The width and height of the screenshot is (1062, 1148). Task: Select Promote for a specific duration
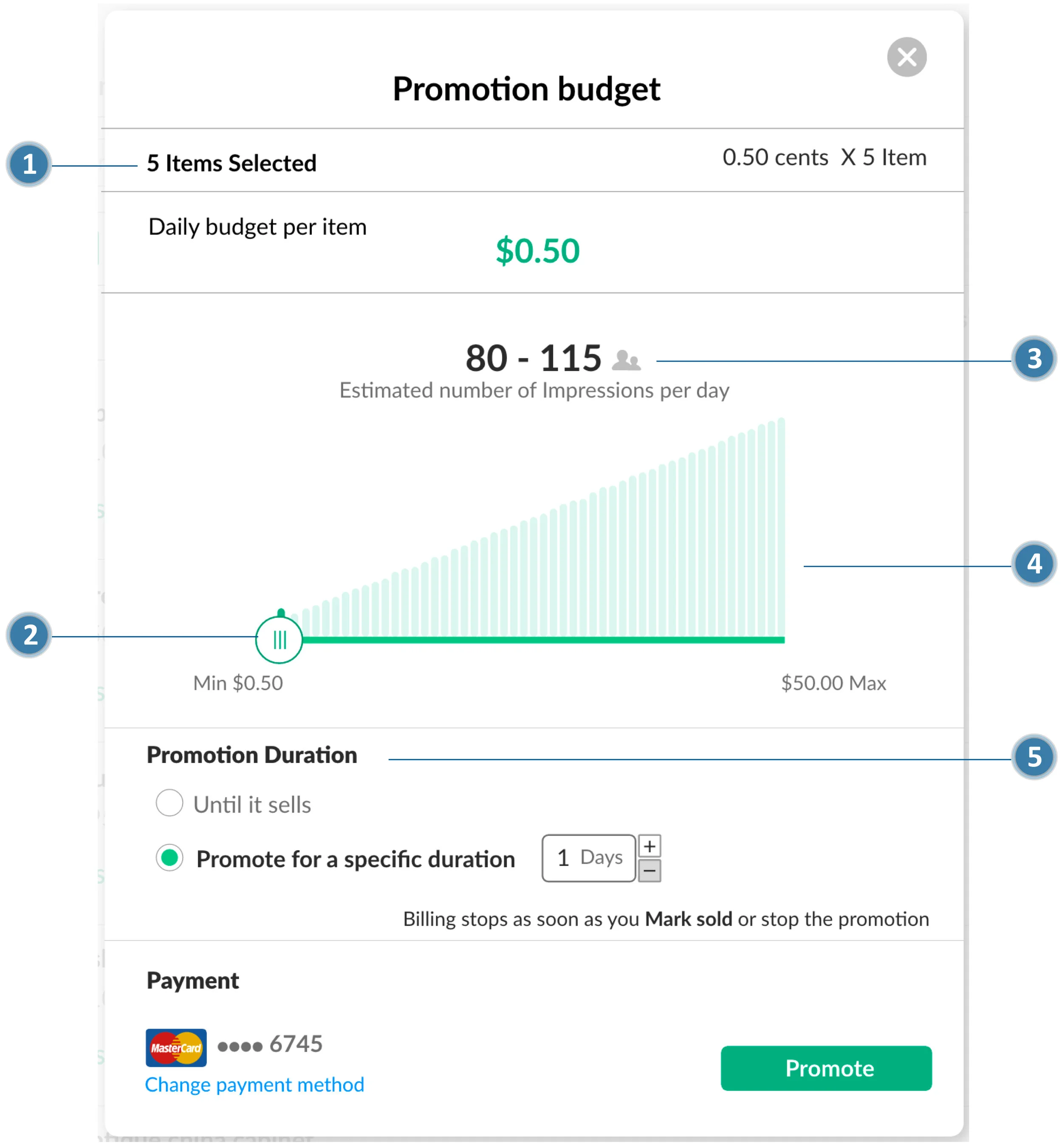[x=169, y=858]
